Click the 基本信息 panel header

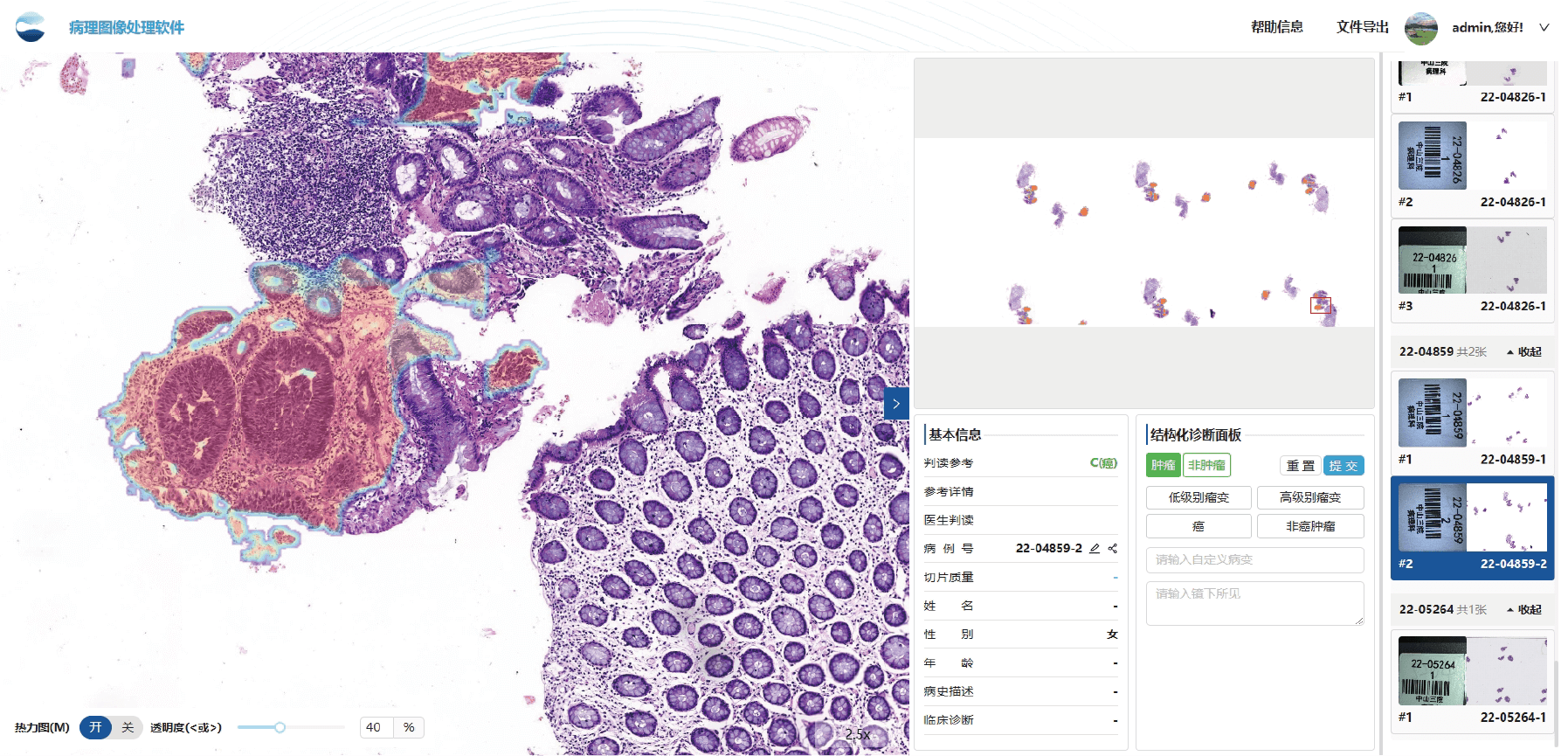coord(955,434)
